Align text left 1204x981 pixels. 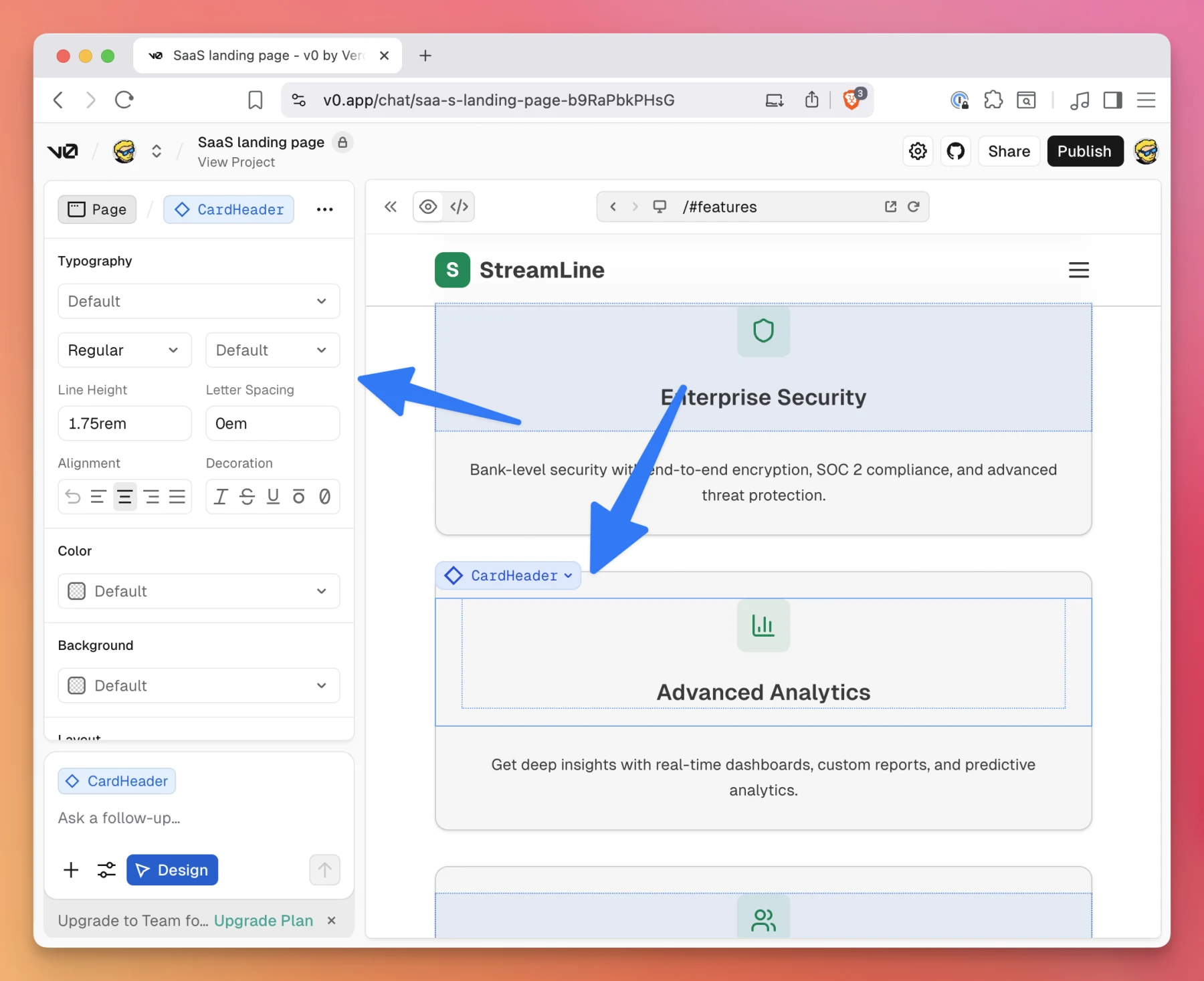coord(98,496)
